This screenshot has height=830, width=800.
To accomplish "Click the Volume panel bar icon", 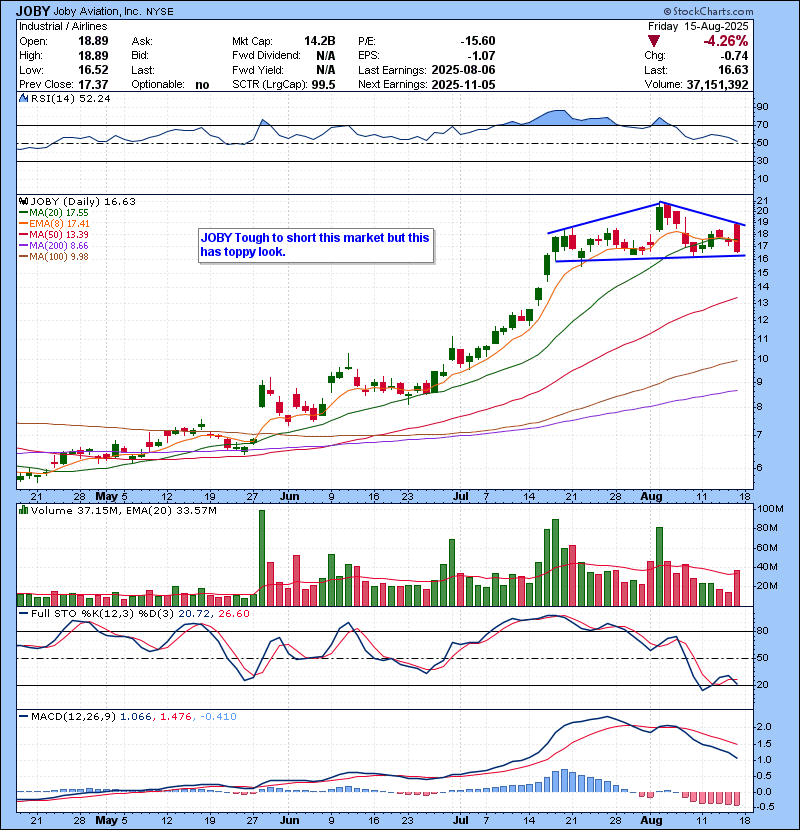I will point(23,511).
